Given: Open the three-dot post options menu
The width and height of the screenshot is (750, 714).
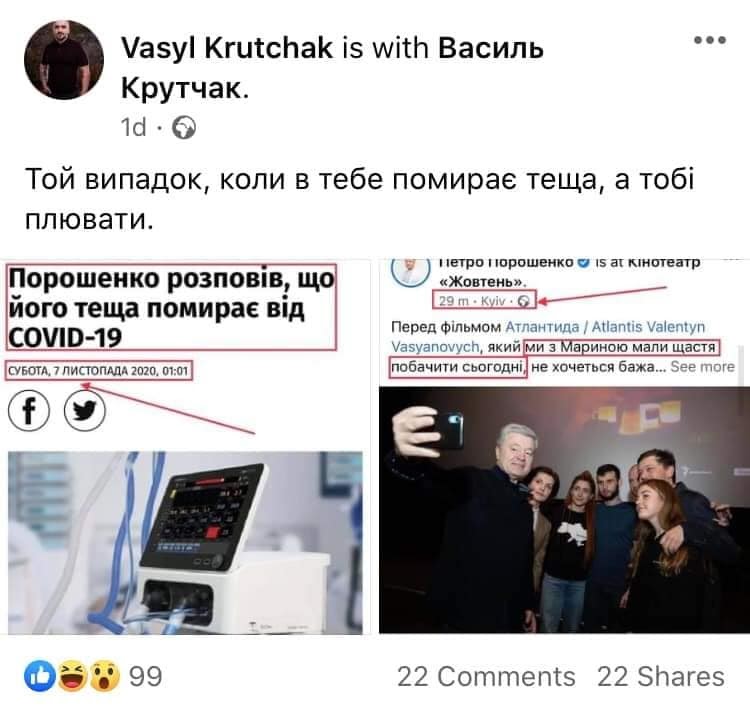Looking at the screenshot, I should click(710, 40).
